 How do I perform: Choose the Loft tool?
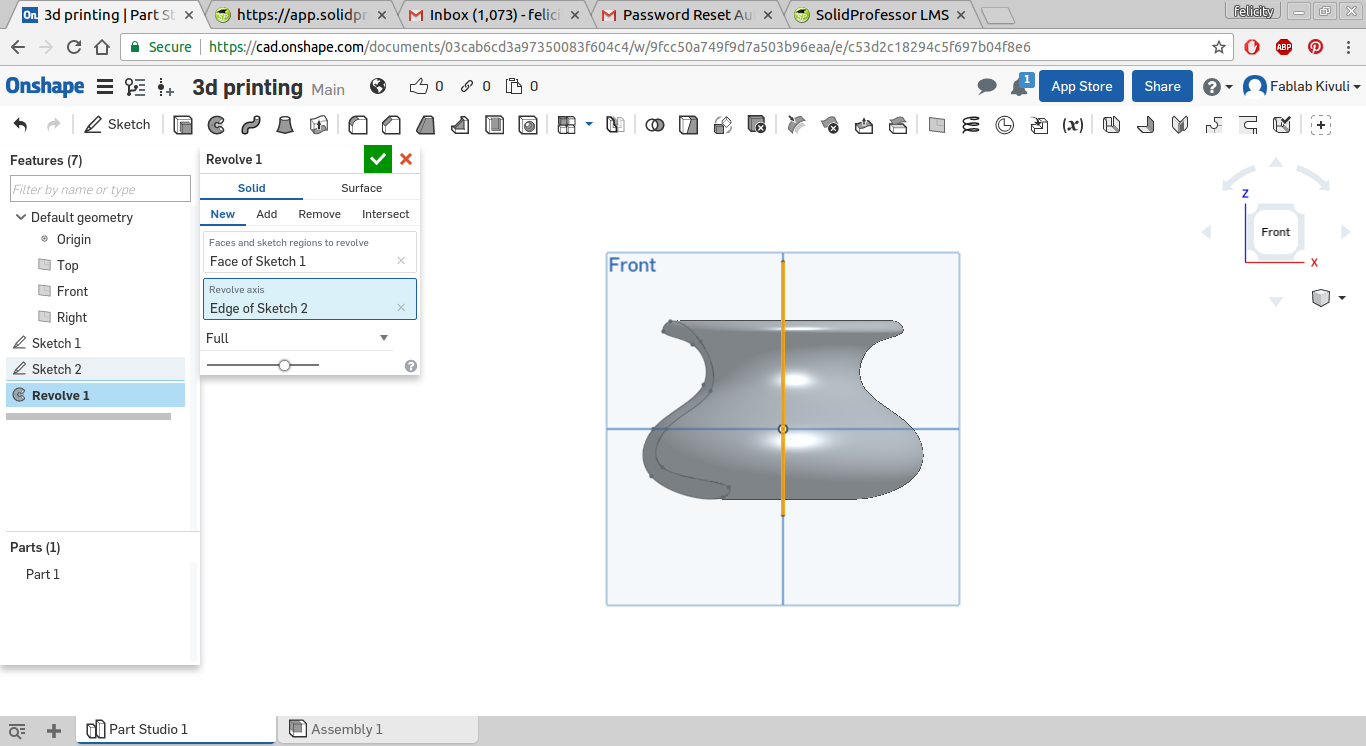(x=285, y=125)
